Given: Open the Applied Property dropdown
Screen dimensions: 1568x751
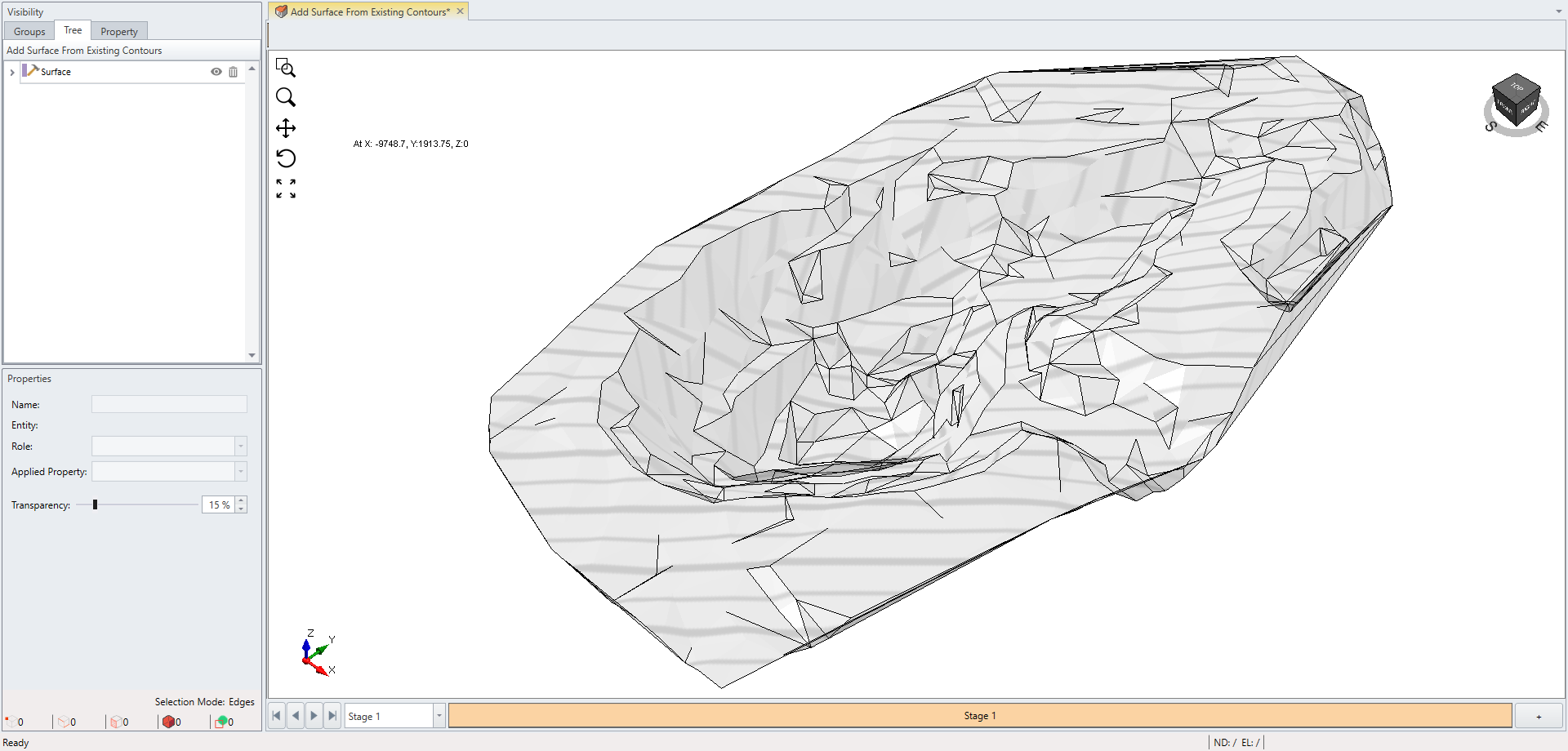Looking at the screenshot, I should pos(240,472).
